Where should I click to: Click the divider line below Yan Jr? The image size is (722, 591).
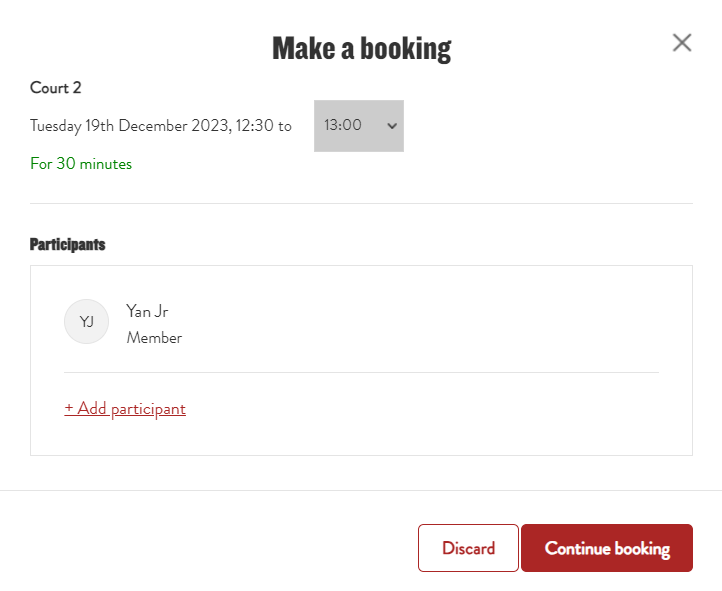361,372
